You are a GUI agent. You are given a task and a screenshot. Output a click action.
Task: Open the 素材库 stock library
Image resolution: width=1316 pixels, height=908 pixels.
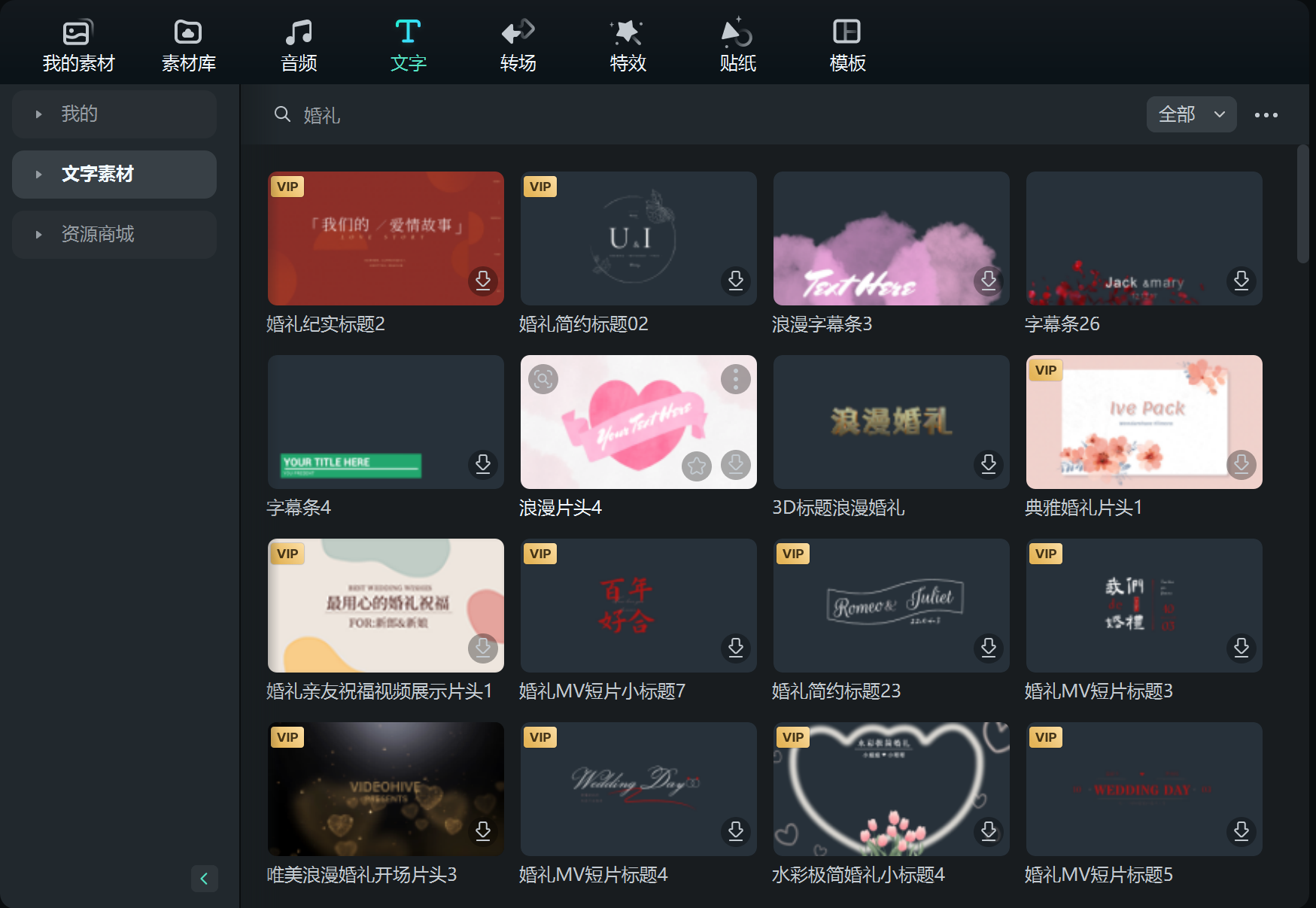pyautogui.click(x=187, y=43)
